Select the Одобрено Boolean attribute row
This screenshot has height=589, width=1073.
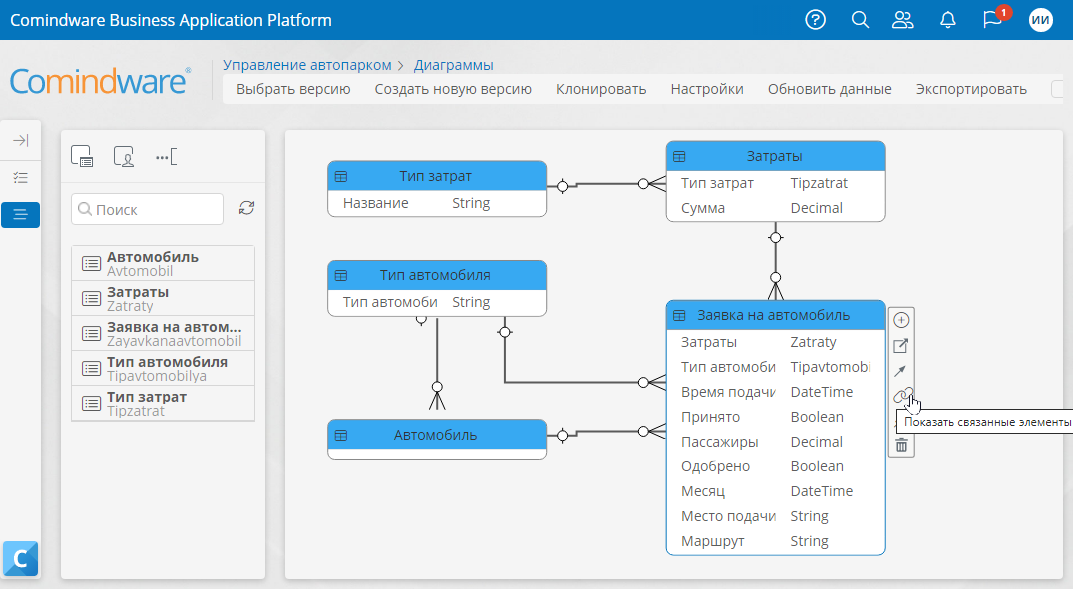(x=775, y=466)
